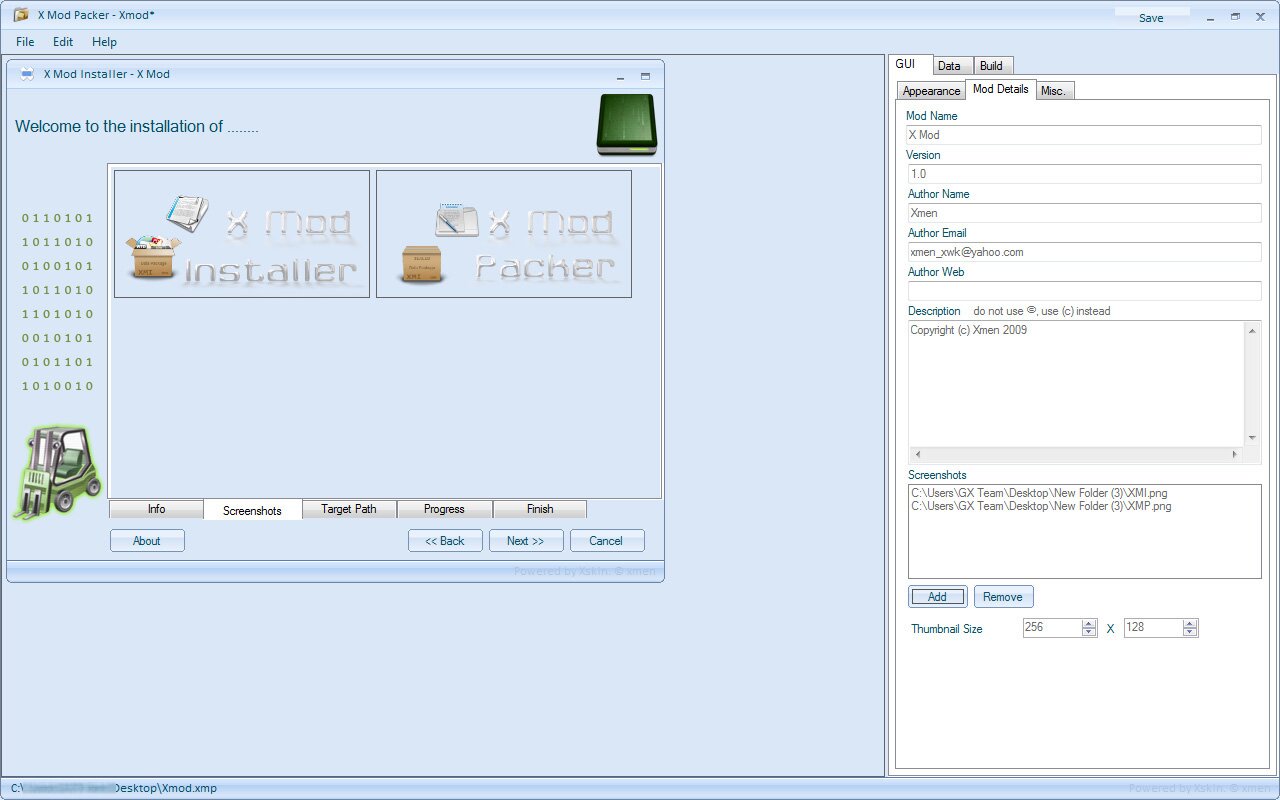Open the File menu
Screen dimensions: 1280x800
(25, 42)
